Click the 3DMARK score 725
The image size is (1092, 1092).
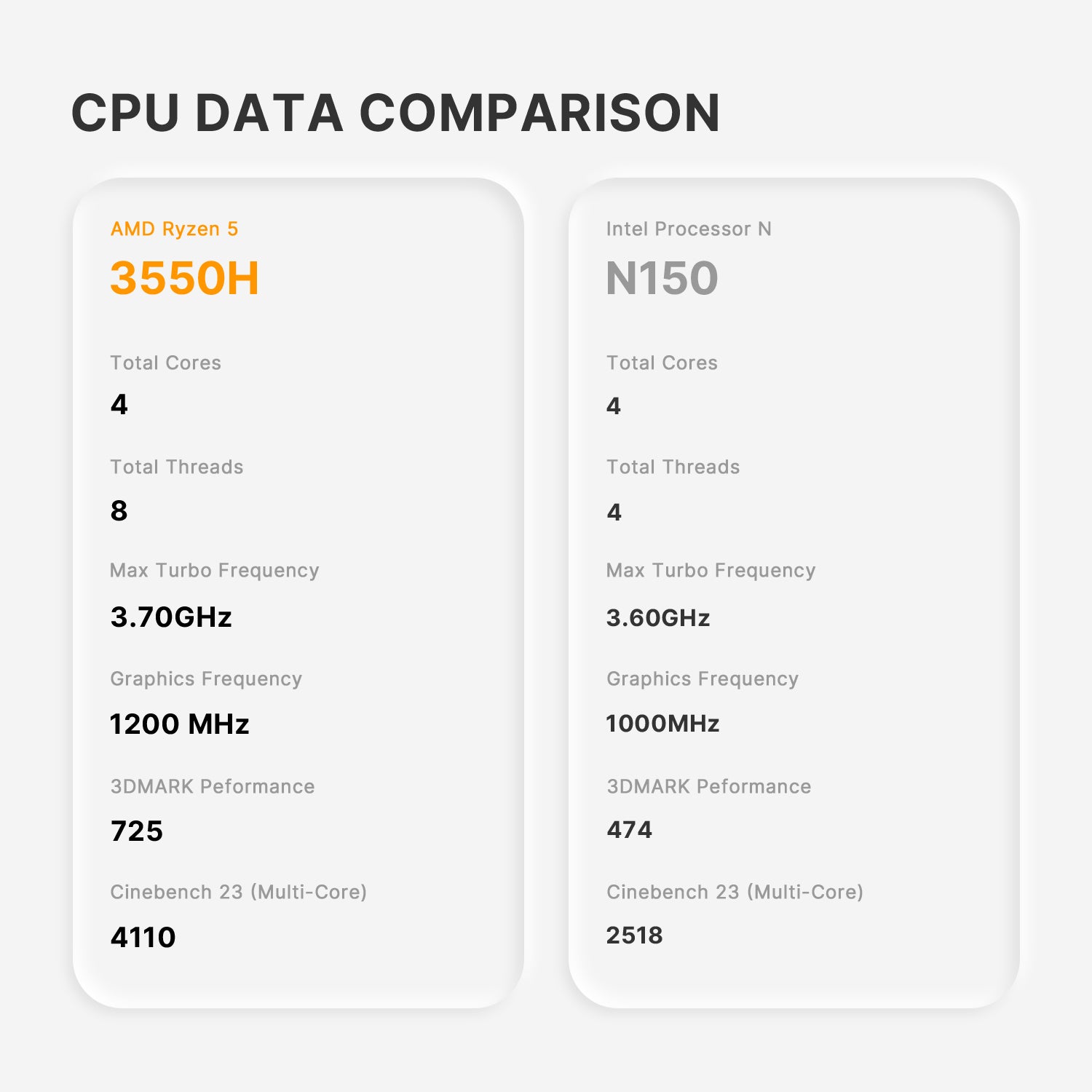coord(137,831)
